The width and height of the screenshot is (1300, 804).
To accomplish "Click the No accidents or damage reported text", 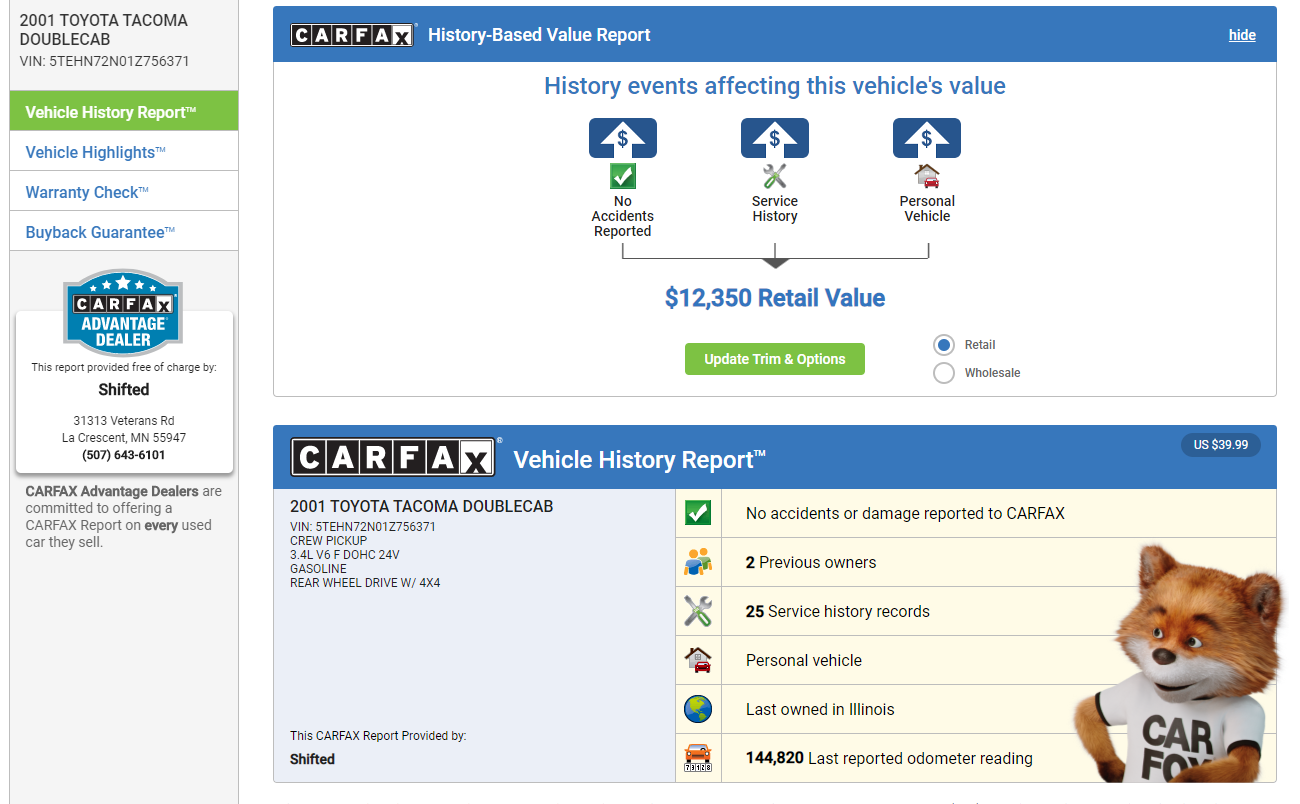I will pos(905,513).
